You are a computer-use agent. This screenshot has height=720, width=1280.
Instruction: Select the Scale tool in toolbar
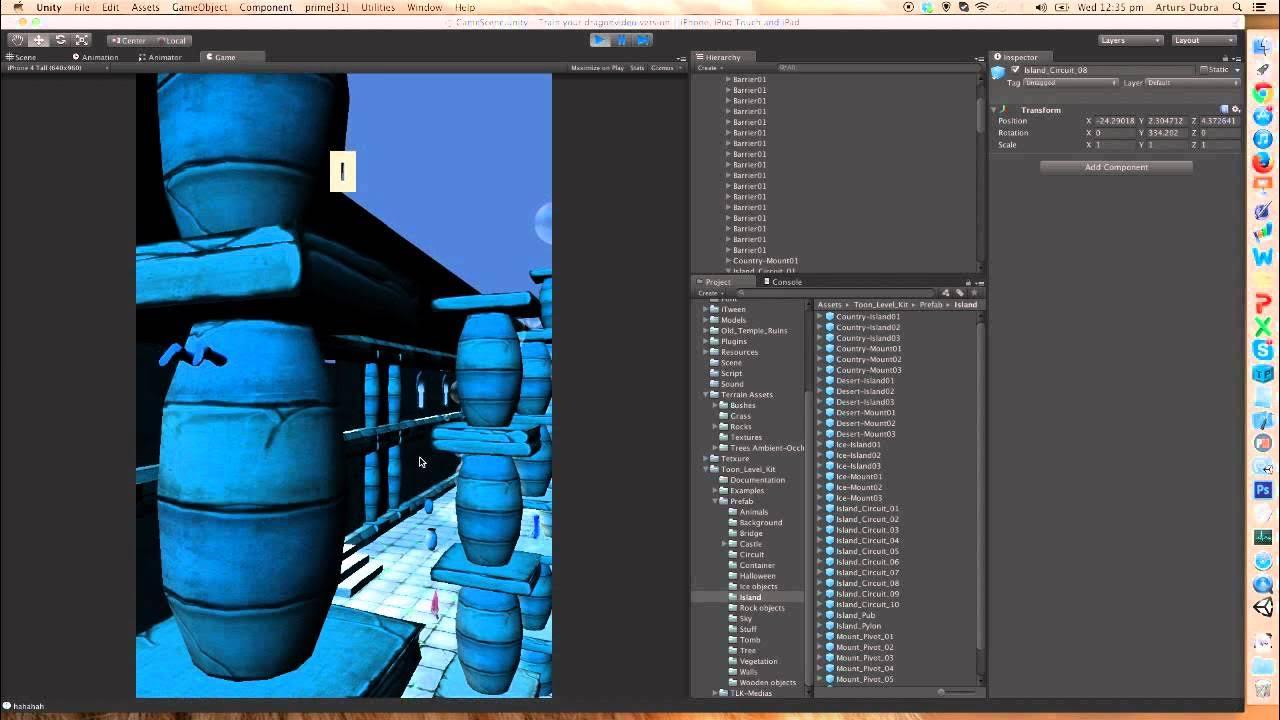(x=82, y=40)
